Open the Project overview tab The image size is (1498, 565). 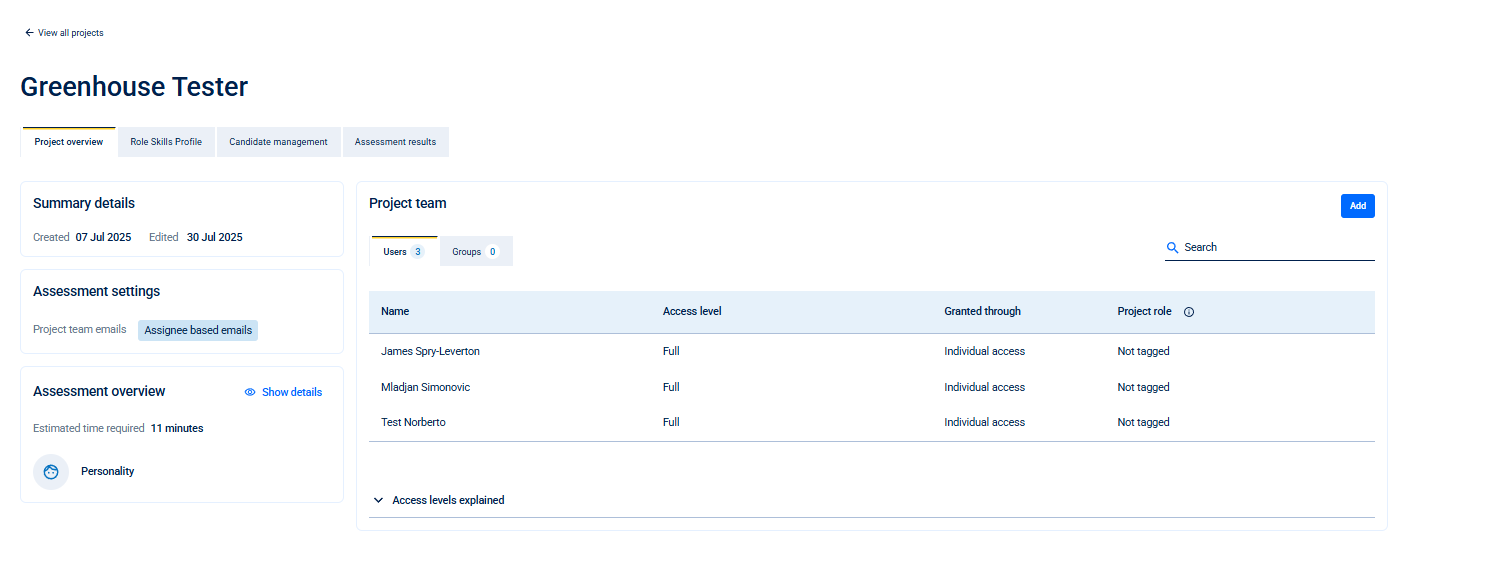point(69,142)
